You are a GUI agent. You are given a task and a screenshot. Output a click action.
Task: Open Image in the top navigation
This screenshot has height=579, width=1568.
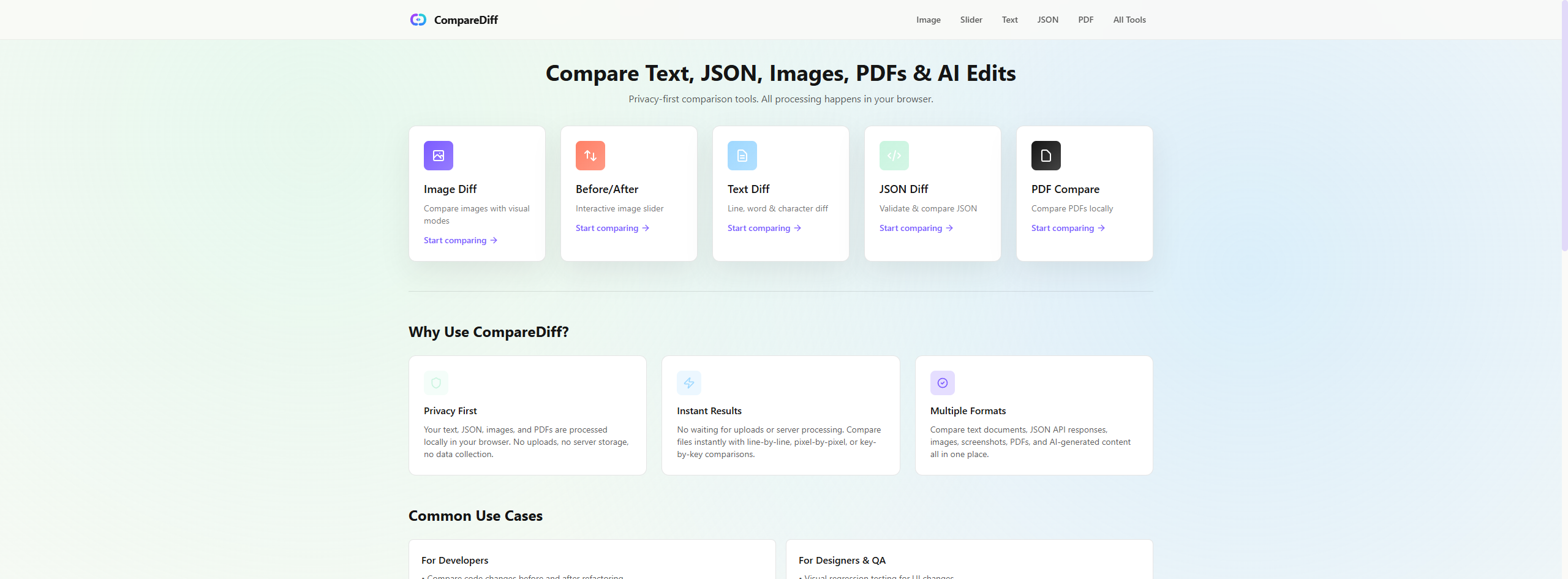tap(929, 20)
